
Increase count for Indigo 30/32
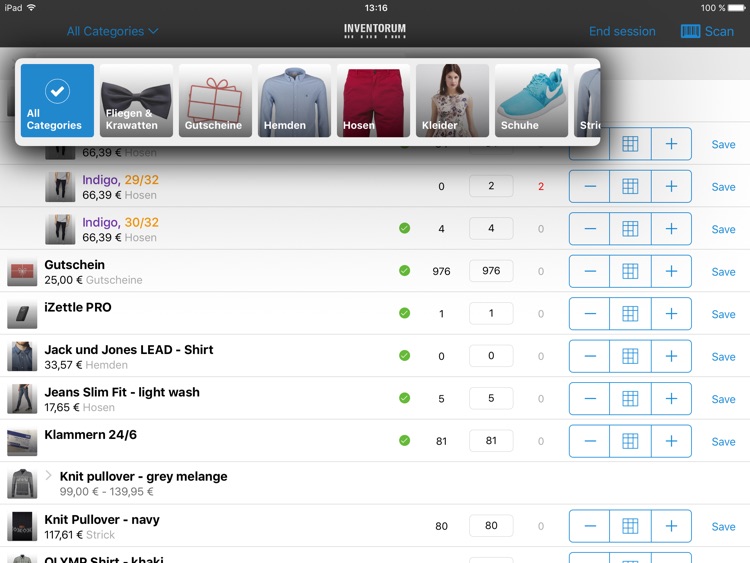[671, 229]
